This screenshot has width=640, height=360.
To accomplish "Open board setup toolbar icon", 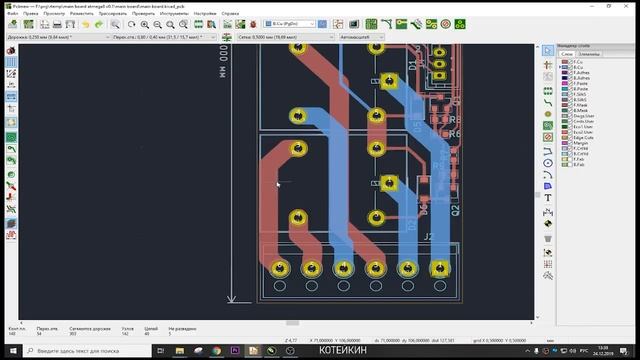I will (x=29, y=24).
